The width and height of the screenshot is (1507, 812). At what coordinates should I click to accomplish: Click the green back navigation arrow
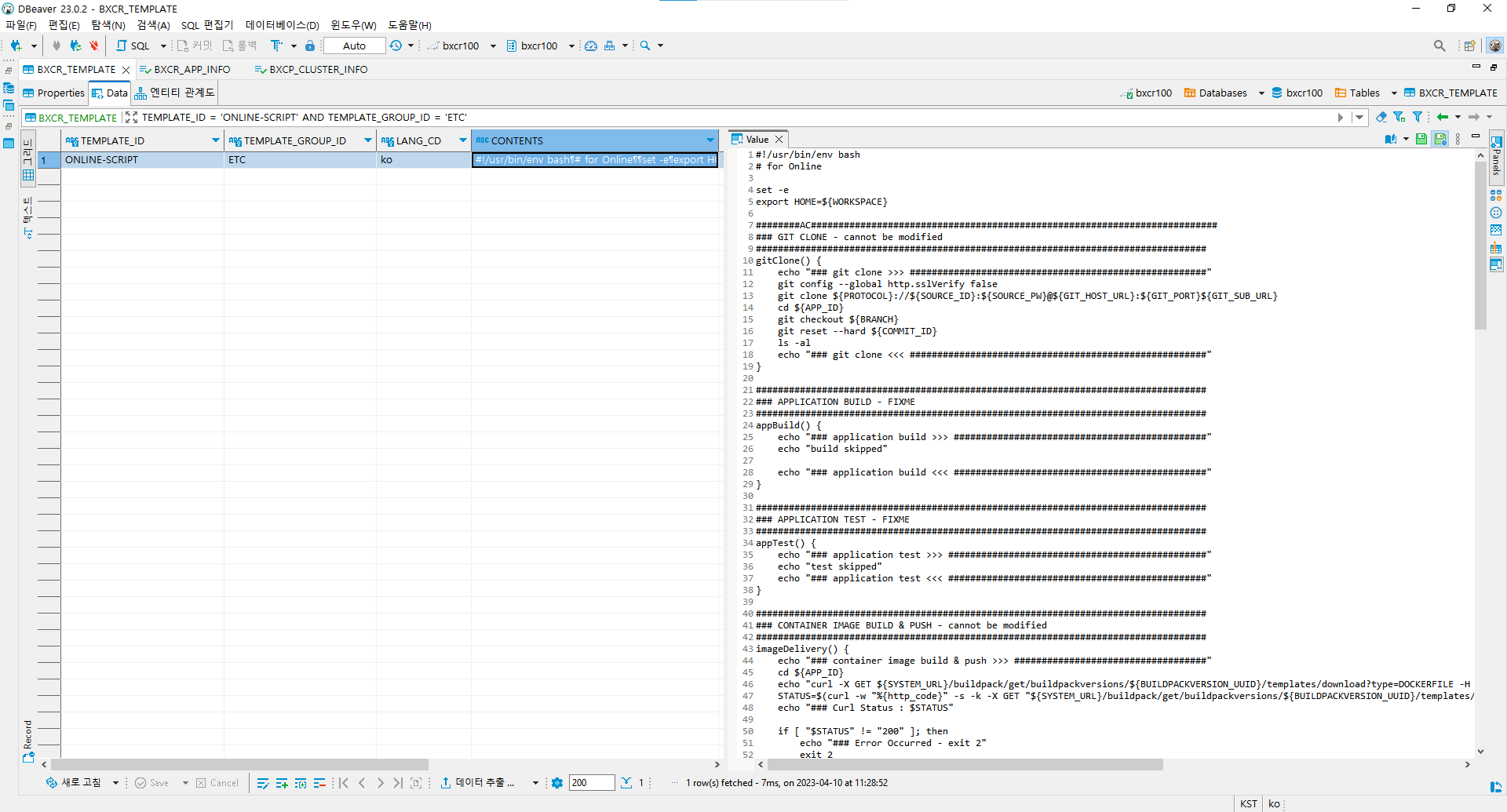point(1443,117)
